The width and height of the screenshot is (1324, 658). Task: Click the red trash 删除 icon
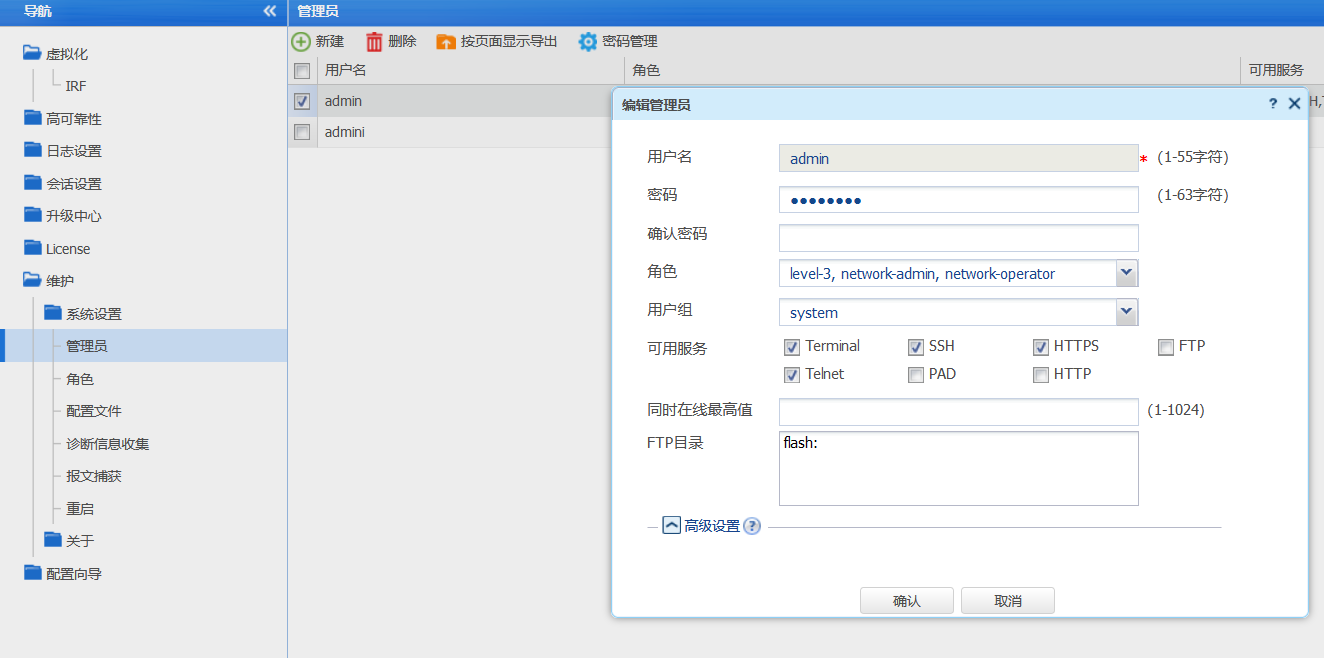pyautogui.click(x=374, y=41)
